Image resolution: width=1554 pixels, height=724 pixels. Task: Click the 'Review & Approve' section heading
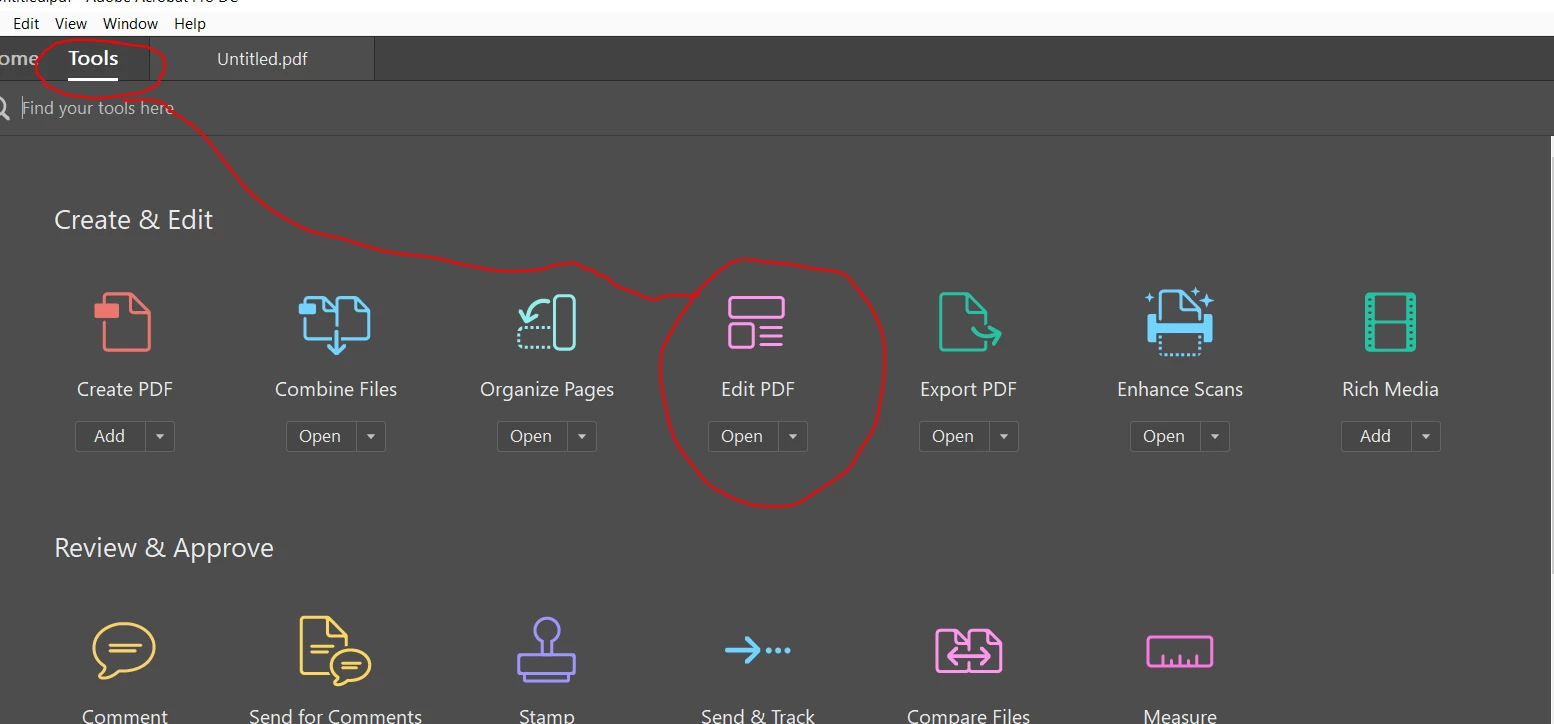tap(164, 548)
